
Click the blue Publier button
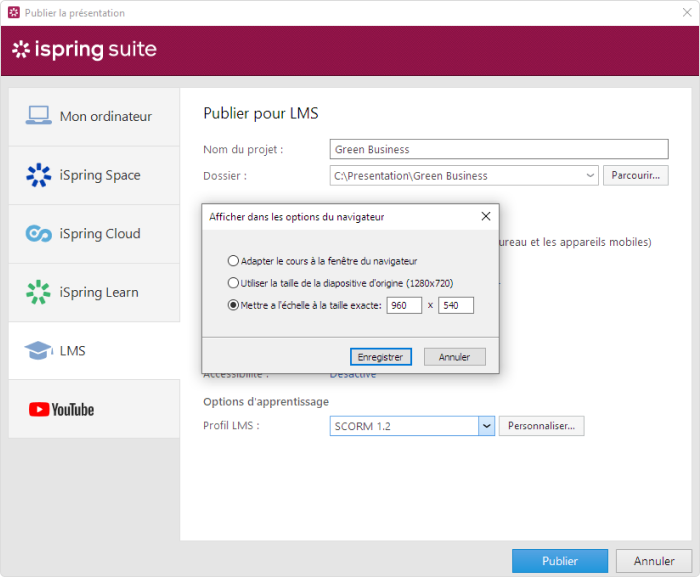(560, 561)
